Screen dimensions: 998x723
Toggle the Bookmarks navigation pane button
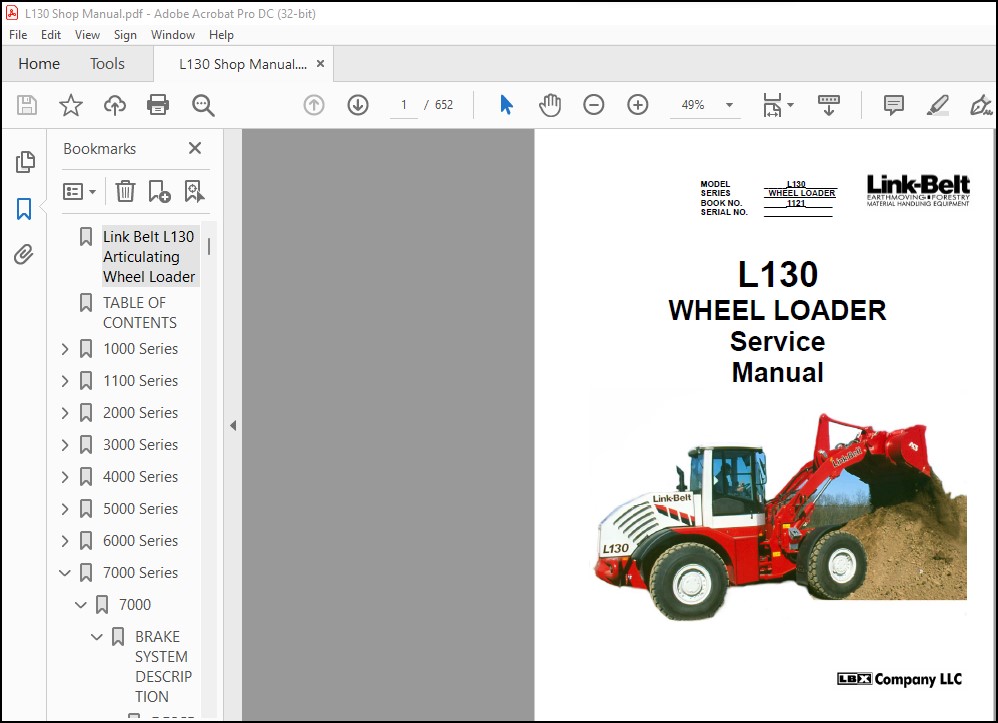24,209
